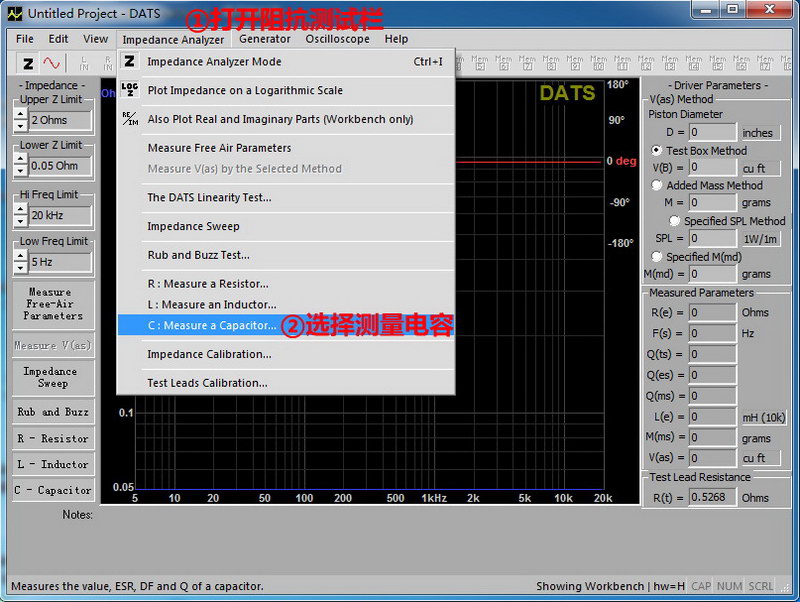Select the Added Mass Method option

657,185
